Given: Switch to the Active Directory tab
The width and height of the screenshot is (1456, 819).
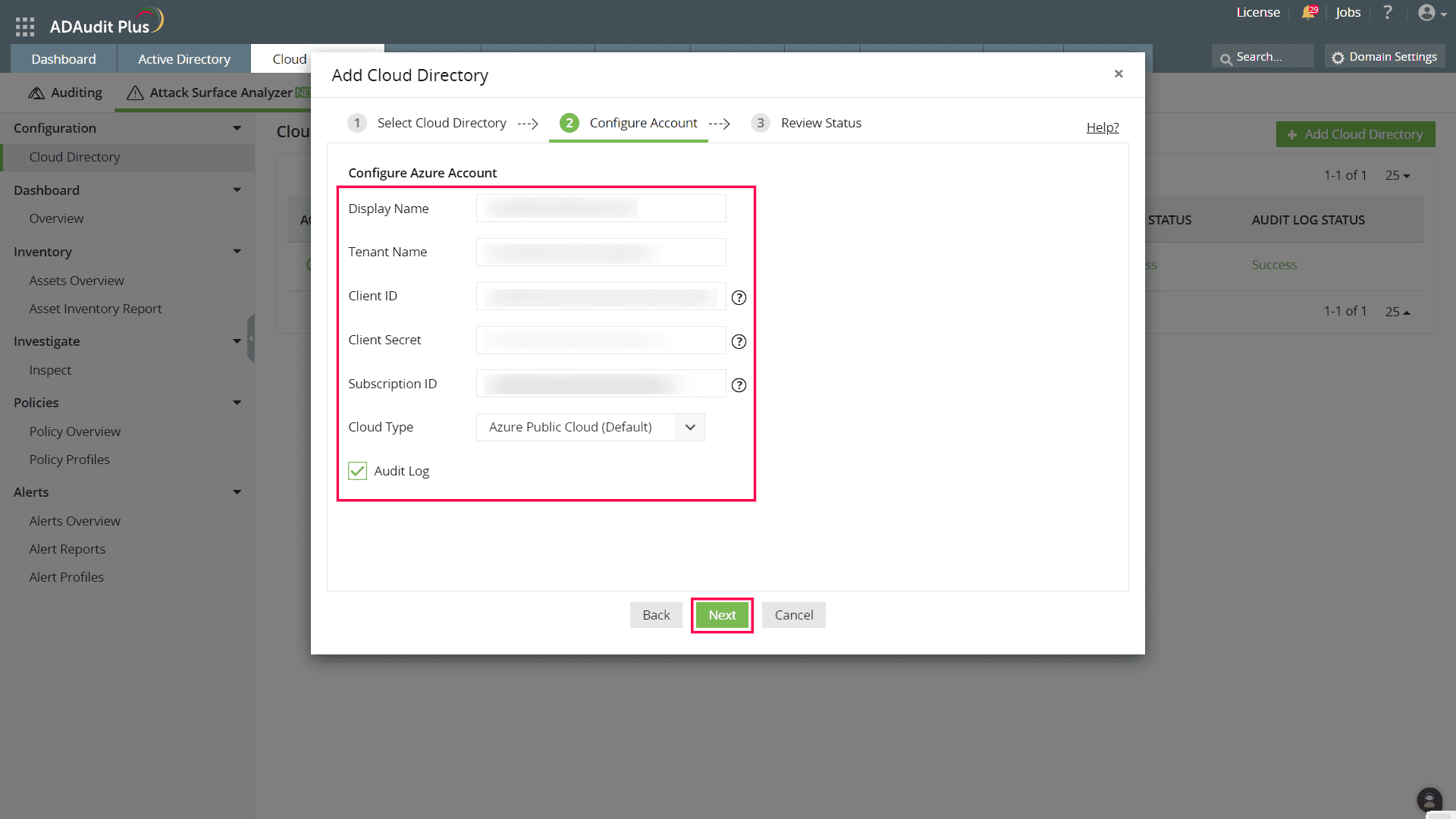Looking at the screenshot, I should point(184,58).
